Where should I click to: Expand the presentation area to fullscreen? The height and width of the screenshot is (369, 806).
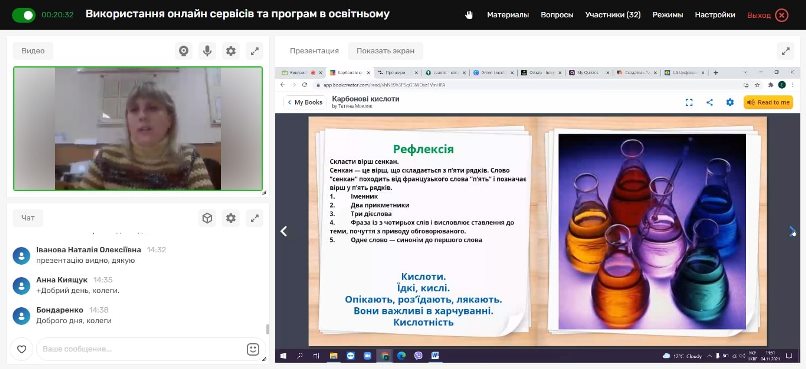786,51
